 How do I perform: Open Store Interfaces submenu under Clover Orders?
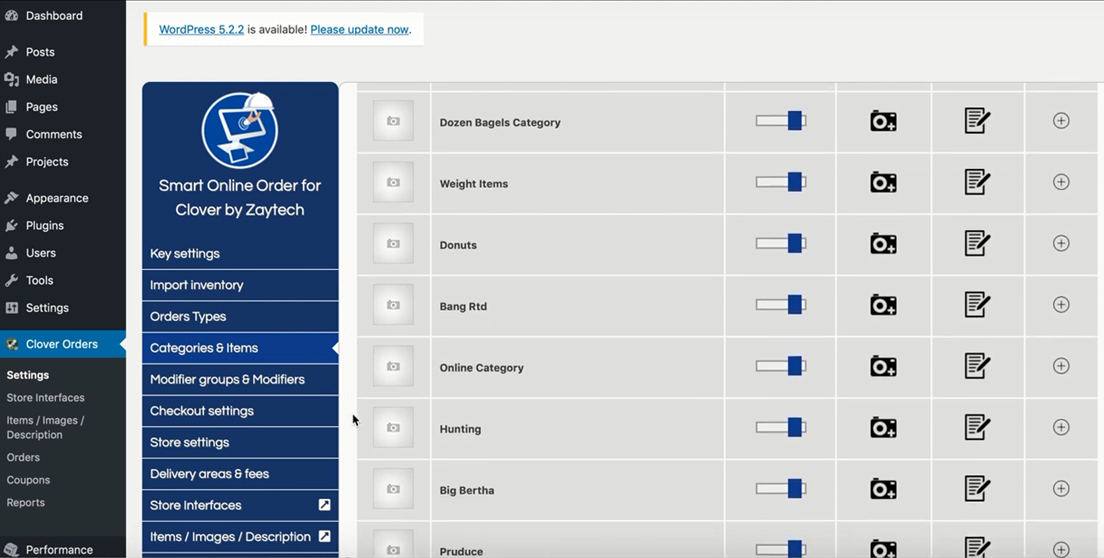pyautogui.click(x=45, y=398)
